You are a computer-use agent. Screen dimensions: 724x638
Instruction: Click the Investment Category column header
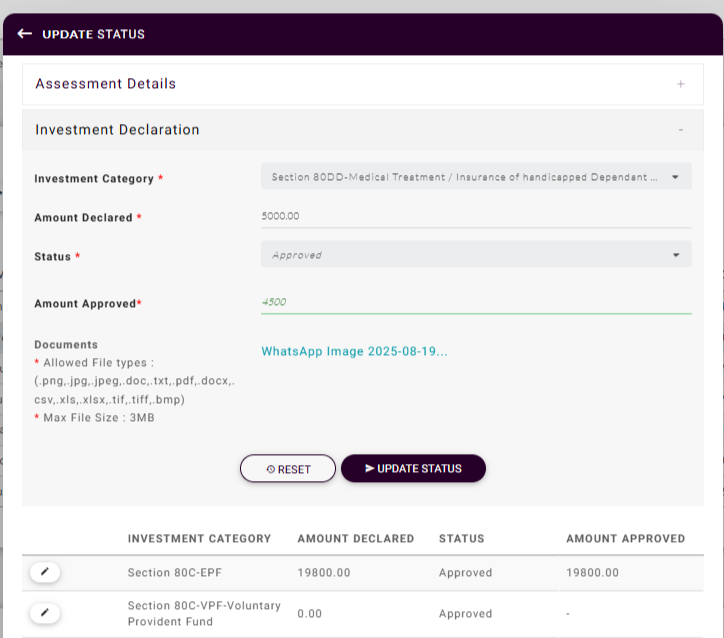(x=199, y=539)
